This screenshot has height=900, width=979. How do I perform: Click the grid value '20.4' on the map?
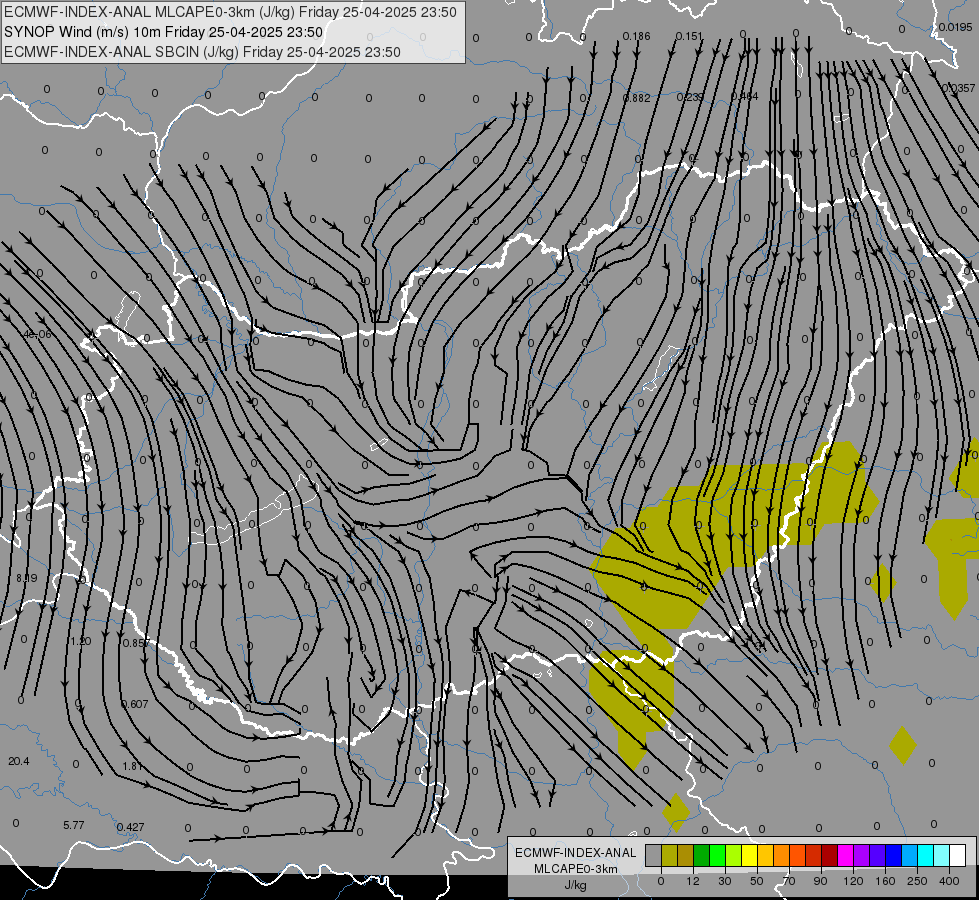point(19,761)
